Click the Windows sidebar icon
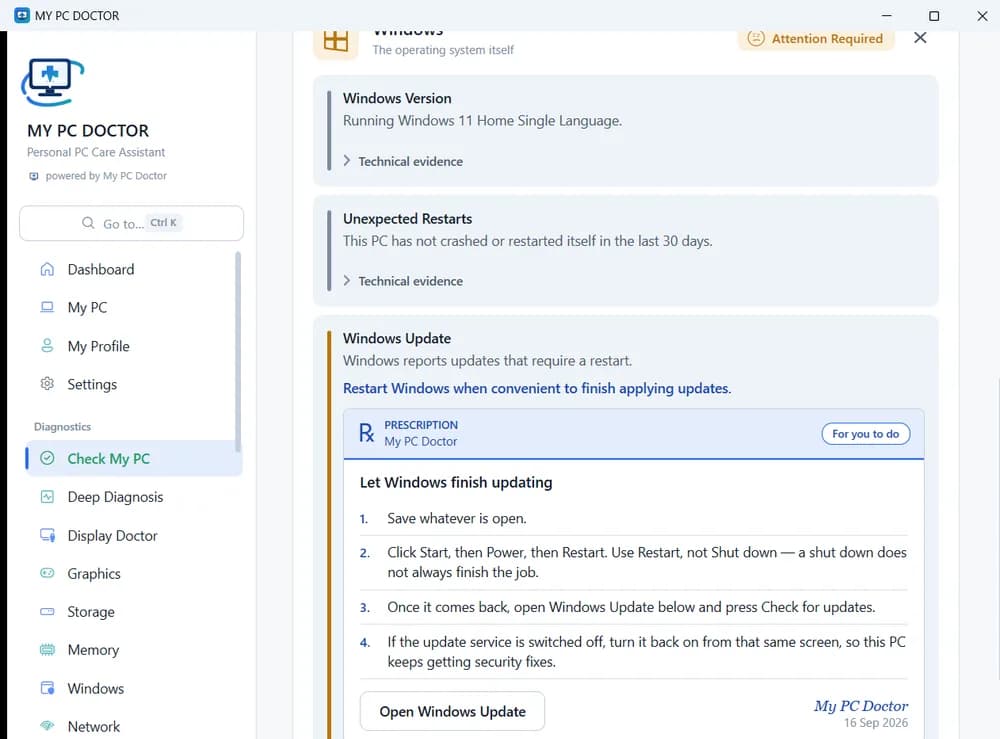Image resolution: width=1000 pixels, height=739 pixels. coord(47,688)
